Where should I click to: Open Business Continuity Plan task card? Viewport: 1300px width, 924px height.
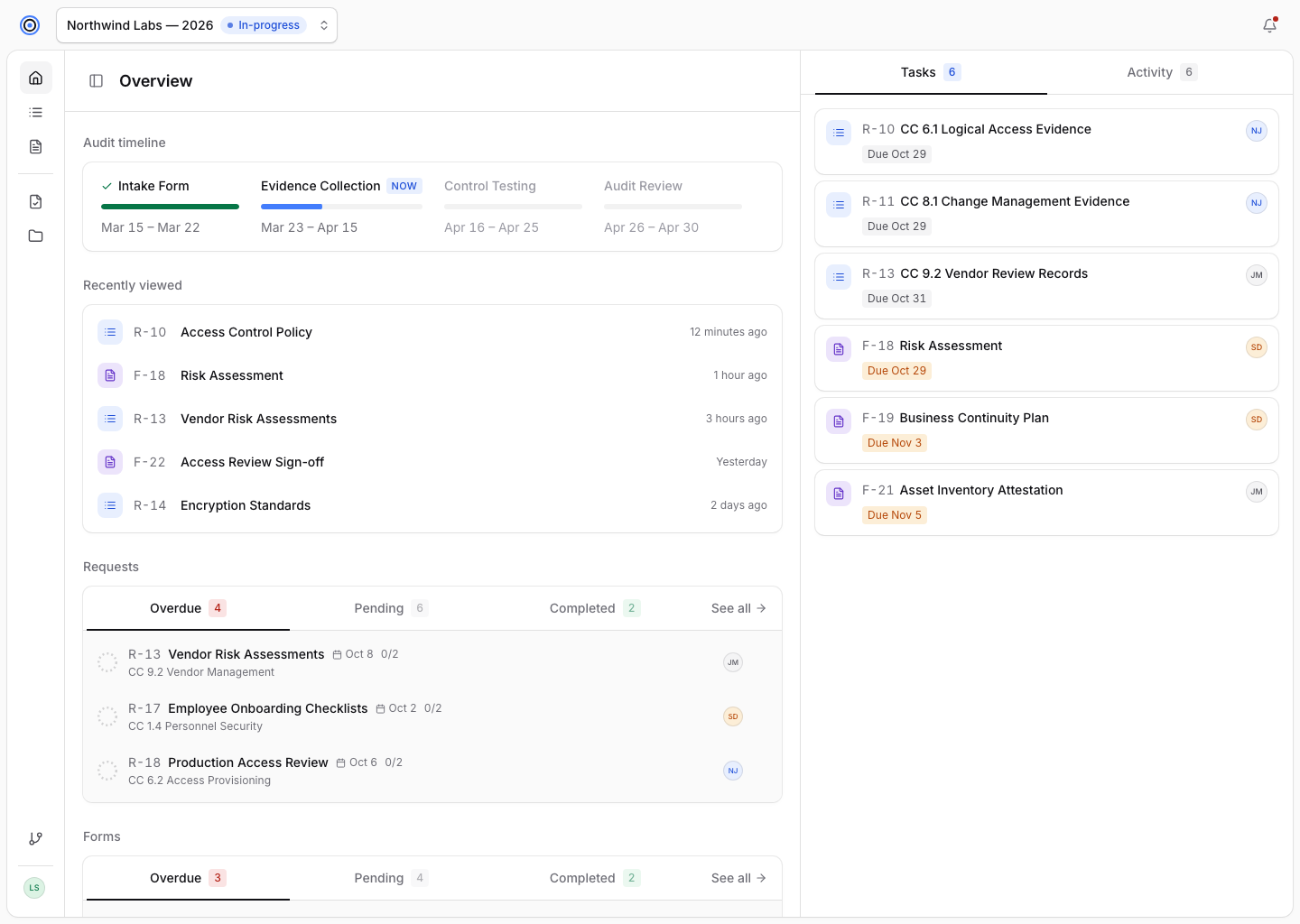[x=1046, y=430]
